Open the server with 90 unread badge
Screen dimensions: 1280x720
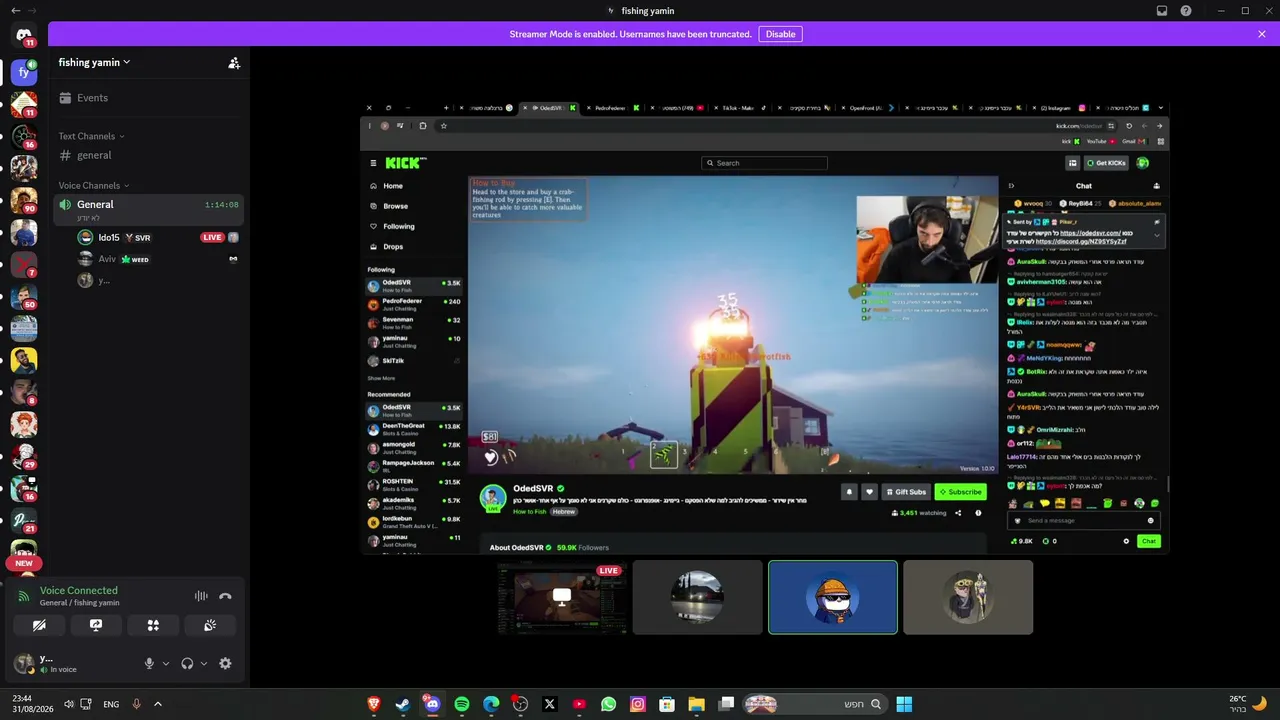[24, 200]
